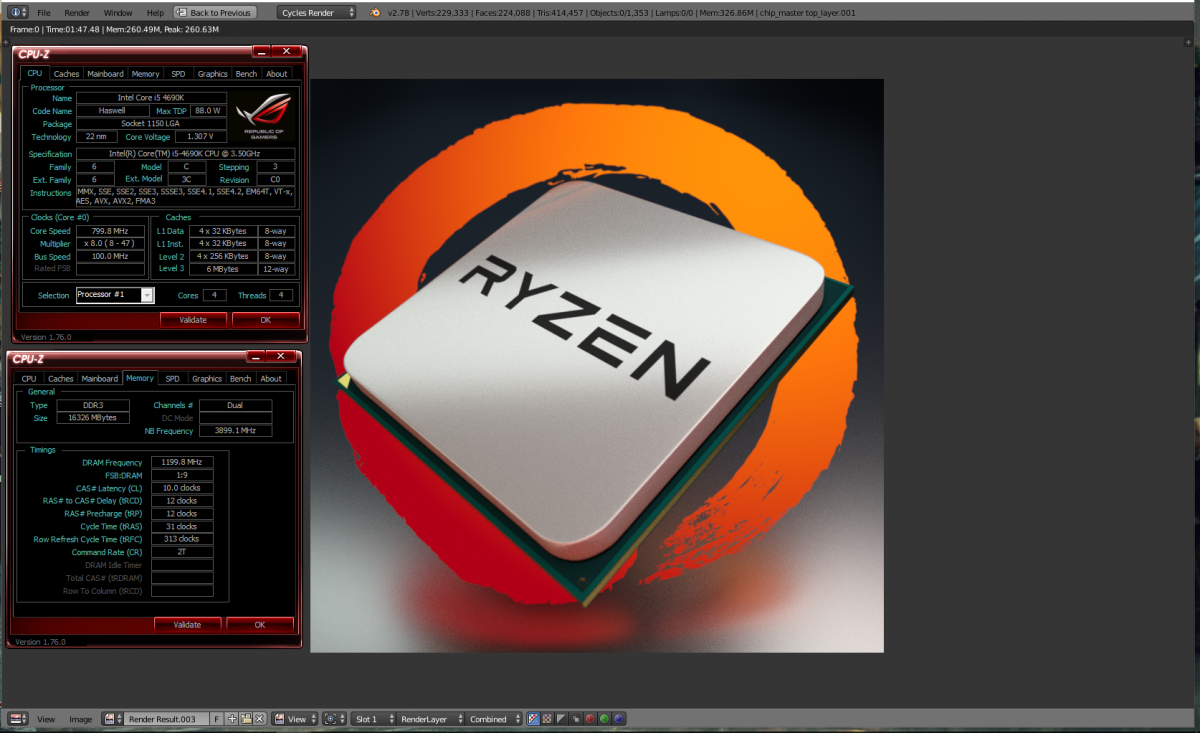Create new image with plus icon
This screenshot has width=1200, height=733.
(x=232, y=718)
